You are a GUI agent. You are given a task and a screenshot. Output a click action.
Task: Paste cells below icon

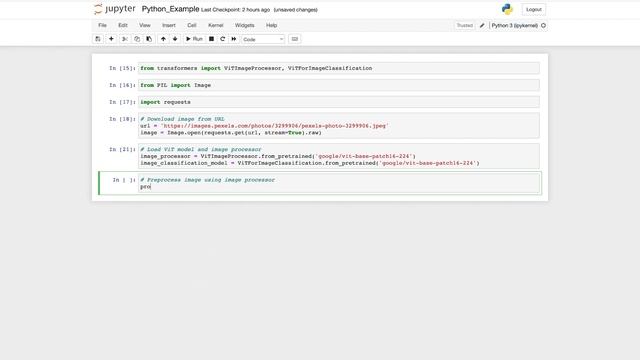pos(149,39)
